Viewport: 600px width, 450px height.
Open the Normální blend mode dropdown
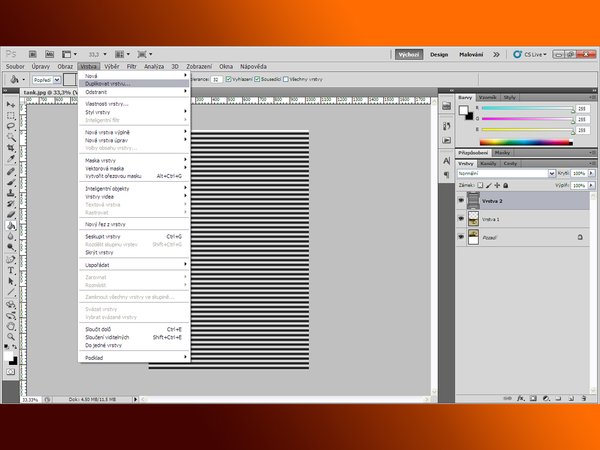pyautogui.click(x=505, y=173)
